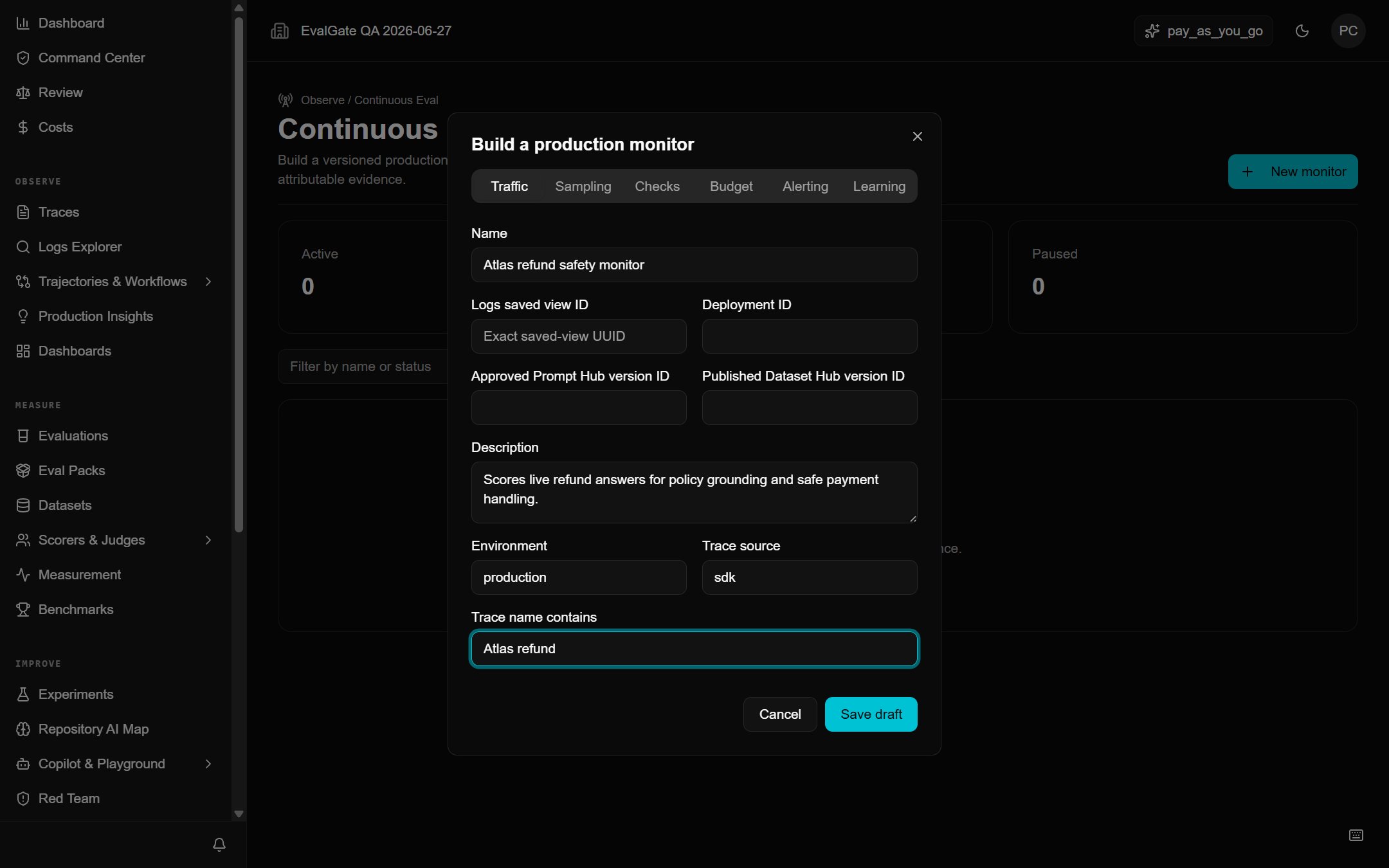Click the Experiments flask icon
The height and width of the screenshot is (868, 1389).
pyautogui.click(x=23, y=694)
